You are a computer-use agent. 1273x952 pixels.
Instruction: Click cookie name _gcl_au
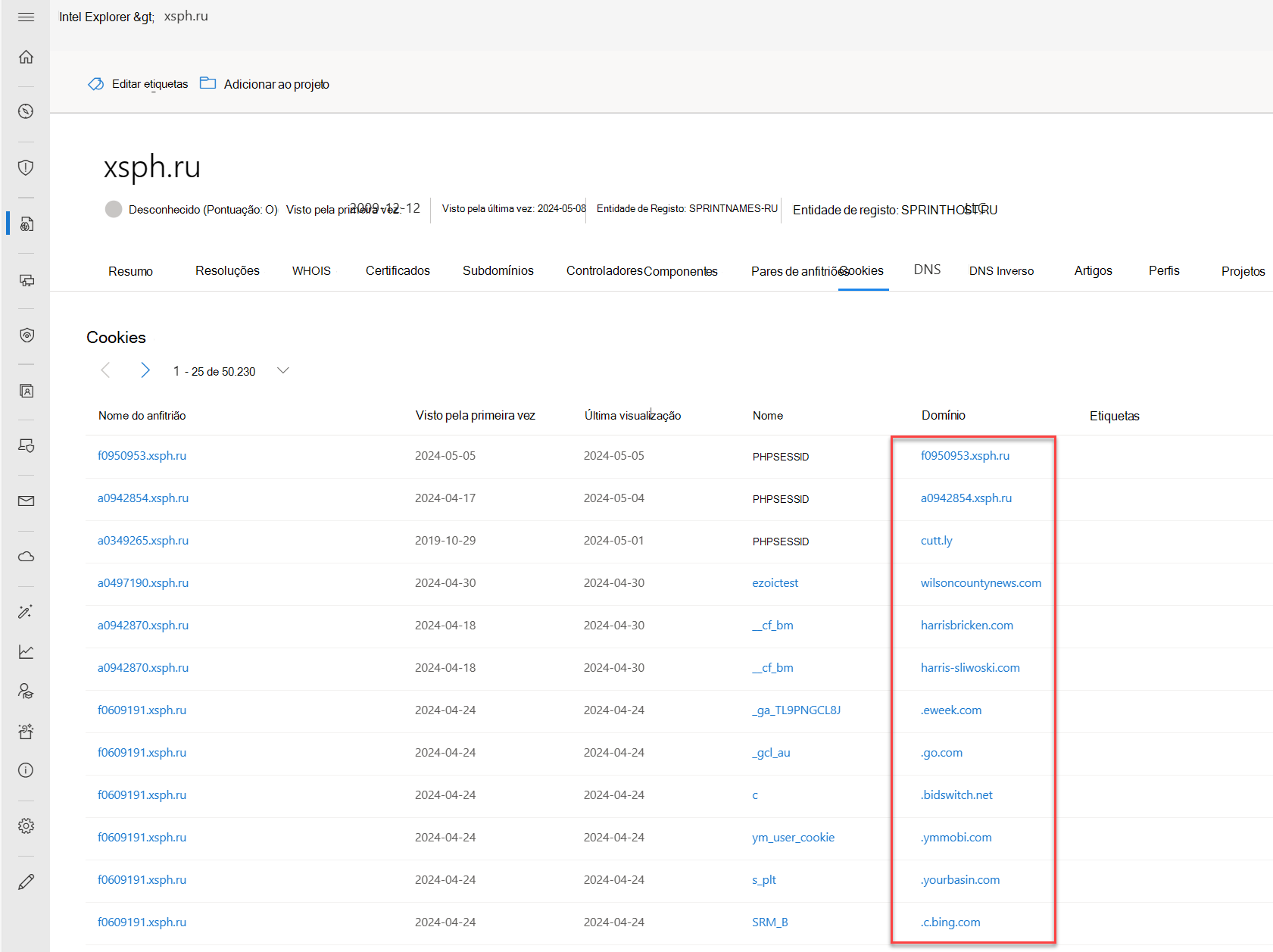771,753
